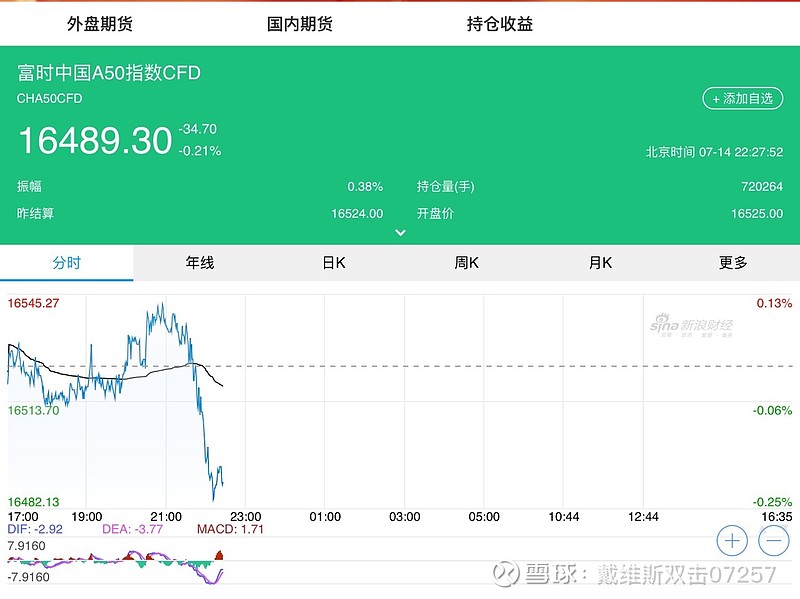Image resolution: width=800 pixels, height=599 pixels.
Task: Select the 周K weekly chart tab
Action: [466, 262]
